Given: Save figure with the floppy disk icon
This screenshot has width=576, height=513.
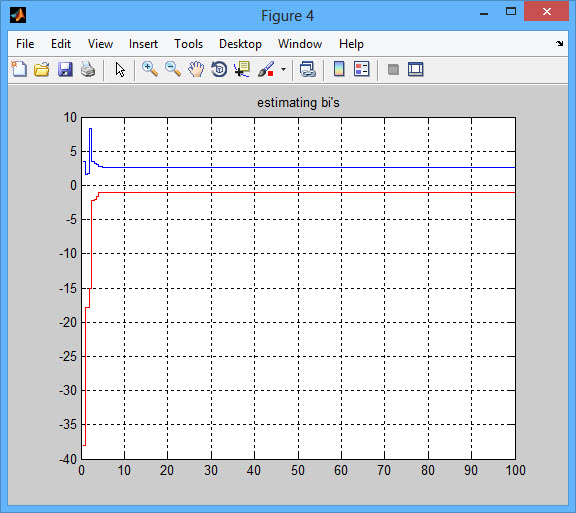Looking at the screenshot, I should coord(65,69).
